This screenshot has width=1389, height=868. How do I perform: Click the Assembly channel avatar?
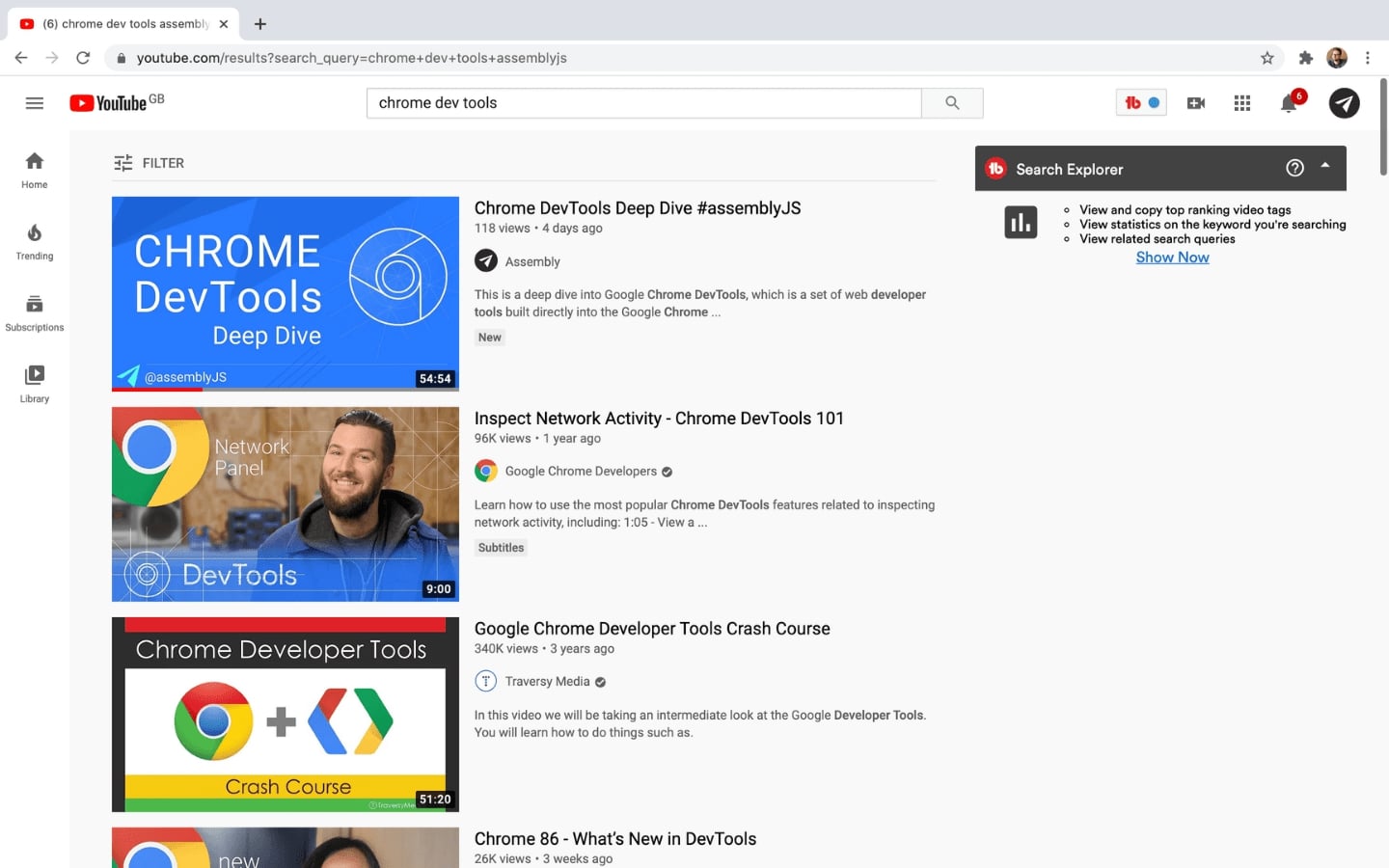(486, 261)
